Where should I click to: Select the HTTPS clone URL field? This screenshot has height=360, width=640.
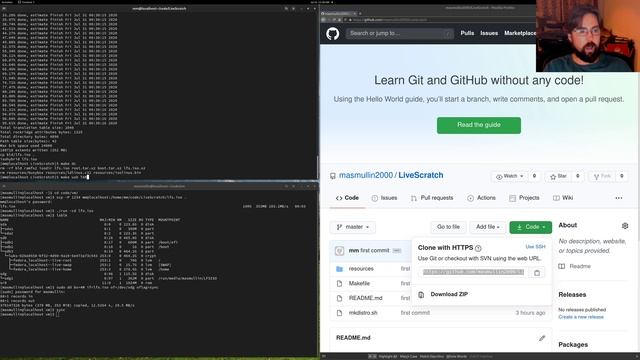pyautogui.click(x=473, y=272)
